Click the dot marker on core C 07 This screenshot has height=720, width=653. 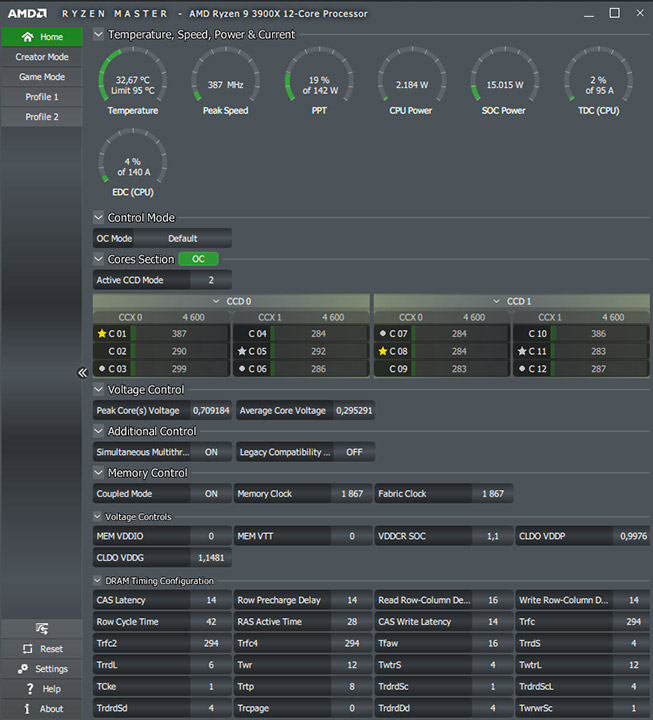383,333
